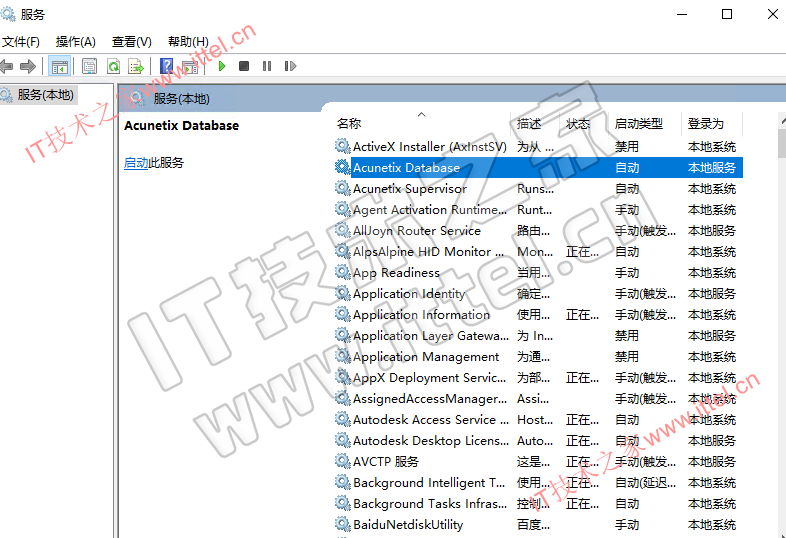Open the Help question mark icon

click(166, 66)
